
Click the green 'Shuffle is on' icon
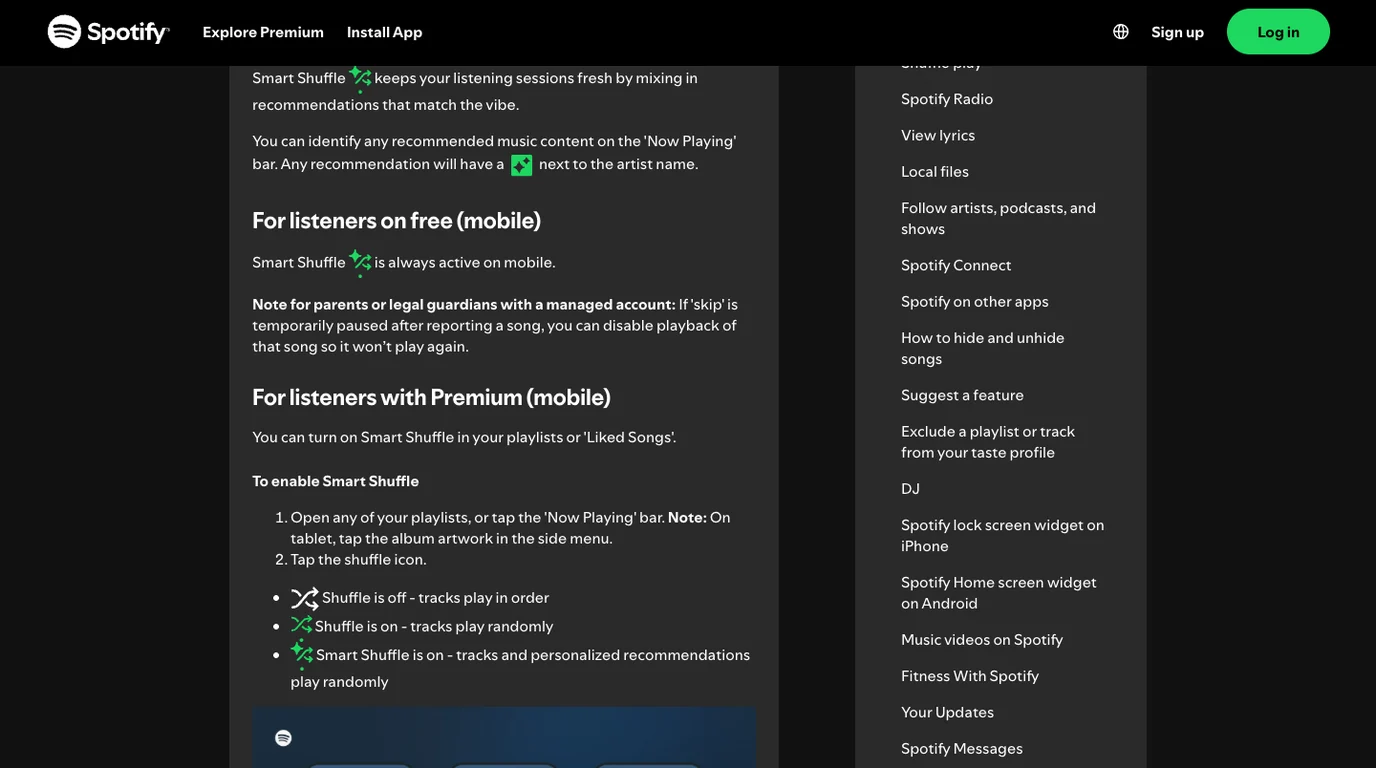coord(302,625)
